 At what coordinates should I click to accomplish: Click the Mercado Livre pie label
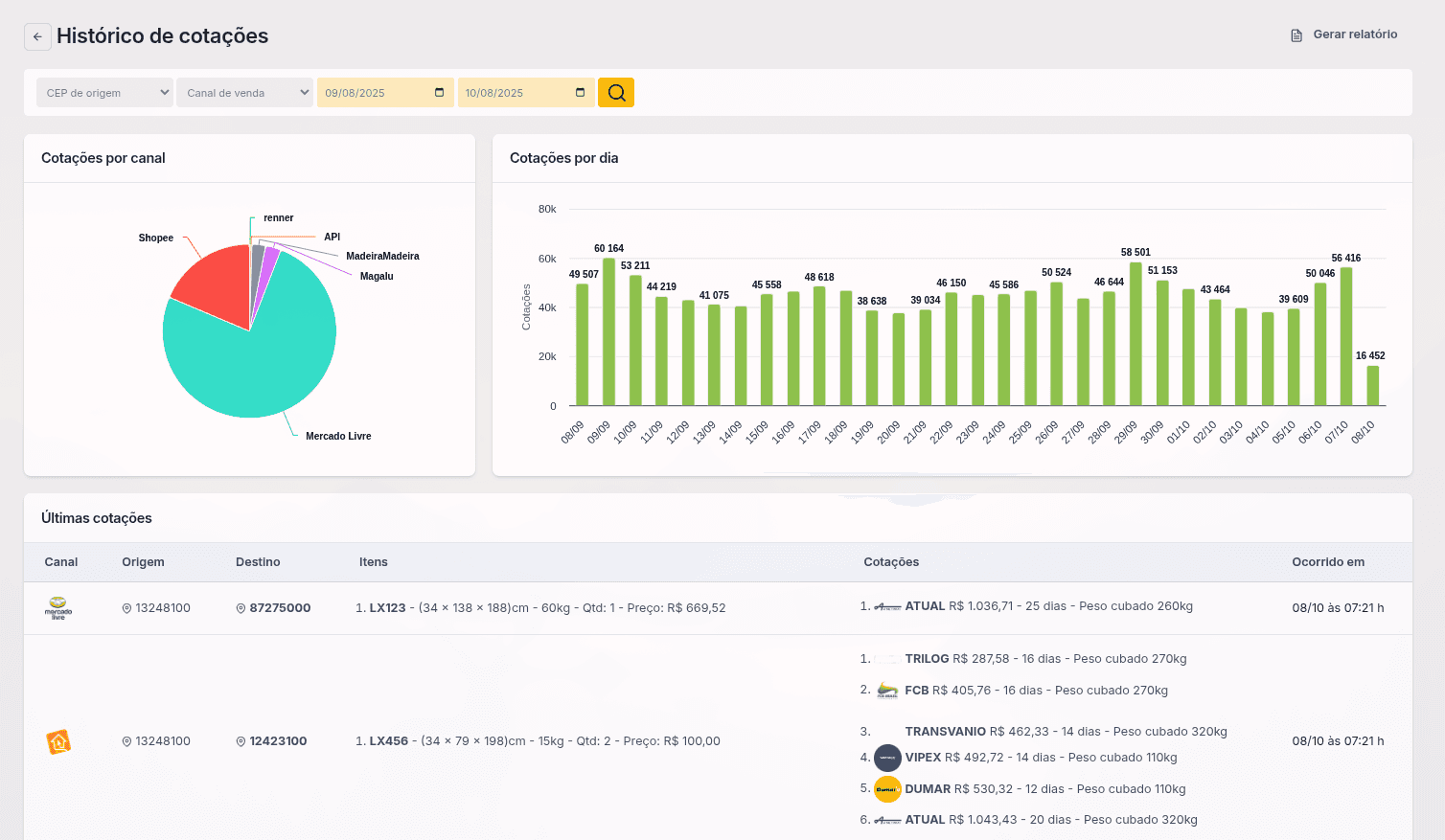pos(338,436)
